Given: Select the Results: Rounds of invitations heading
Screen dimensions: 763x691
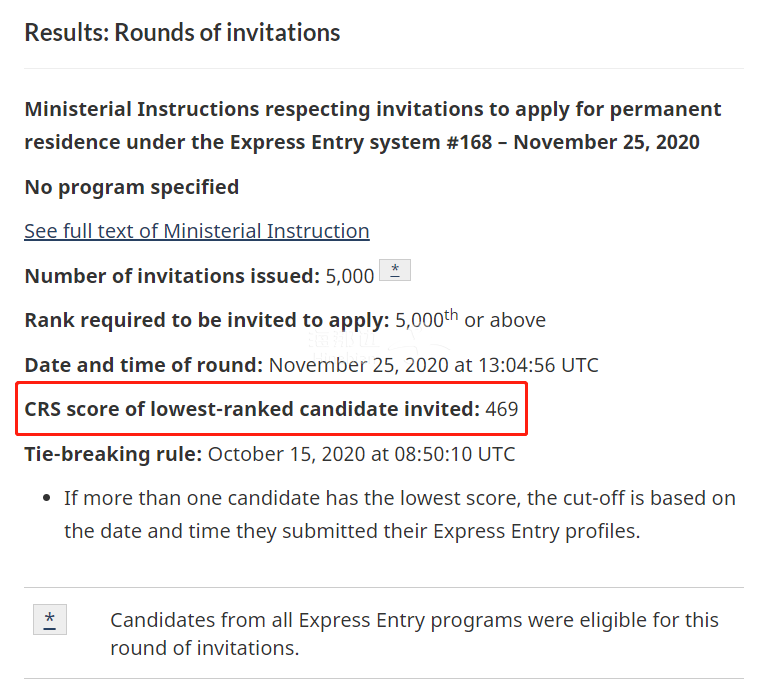Looking at the screenshot, I should click(x=182, y=33).
